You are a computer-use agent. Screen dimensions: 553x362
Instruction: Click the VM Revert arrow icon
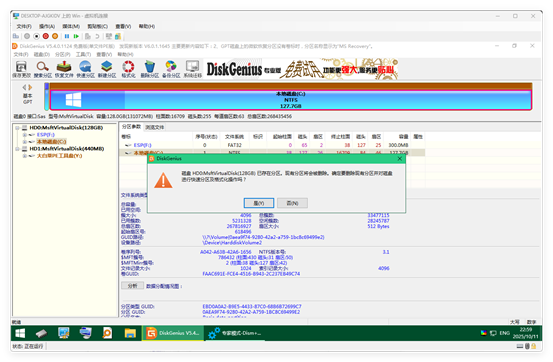coord(97,36)
